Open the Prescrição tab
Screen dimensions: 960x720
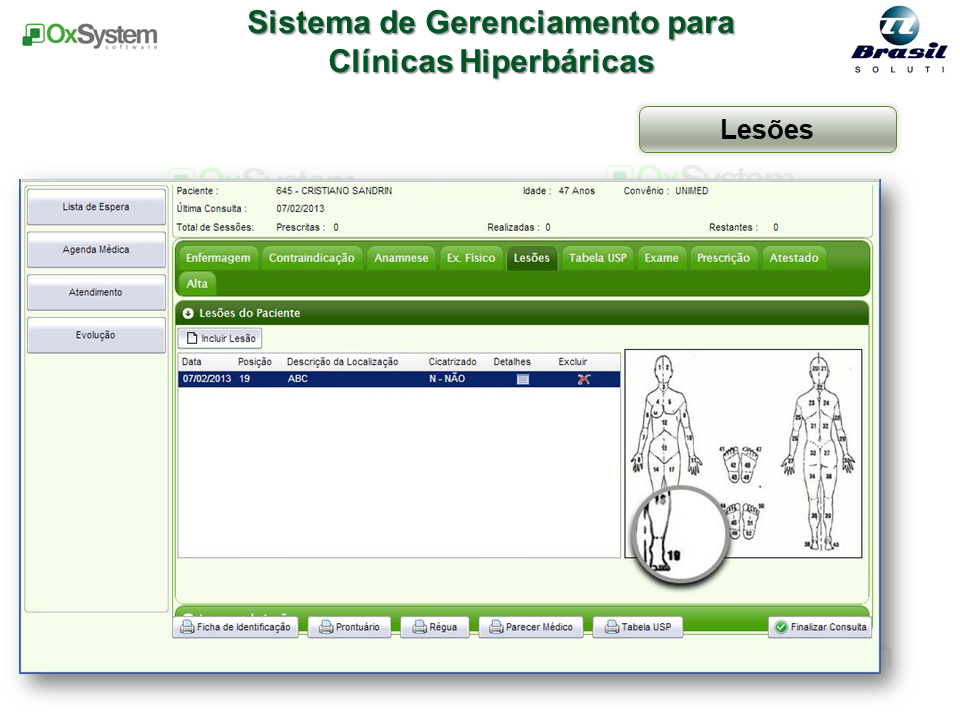(723, 258)
